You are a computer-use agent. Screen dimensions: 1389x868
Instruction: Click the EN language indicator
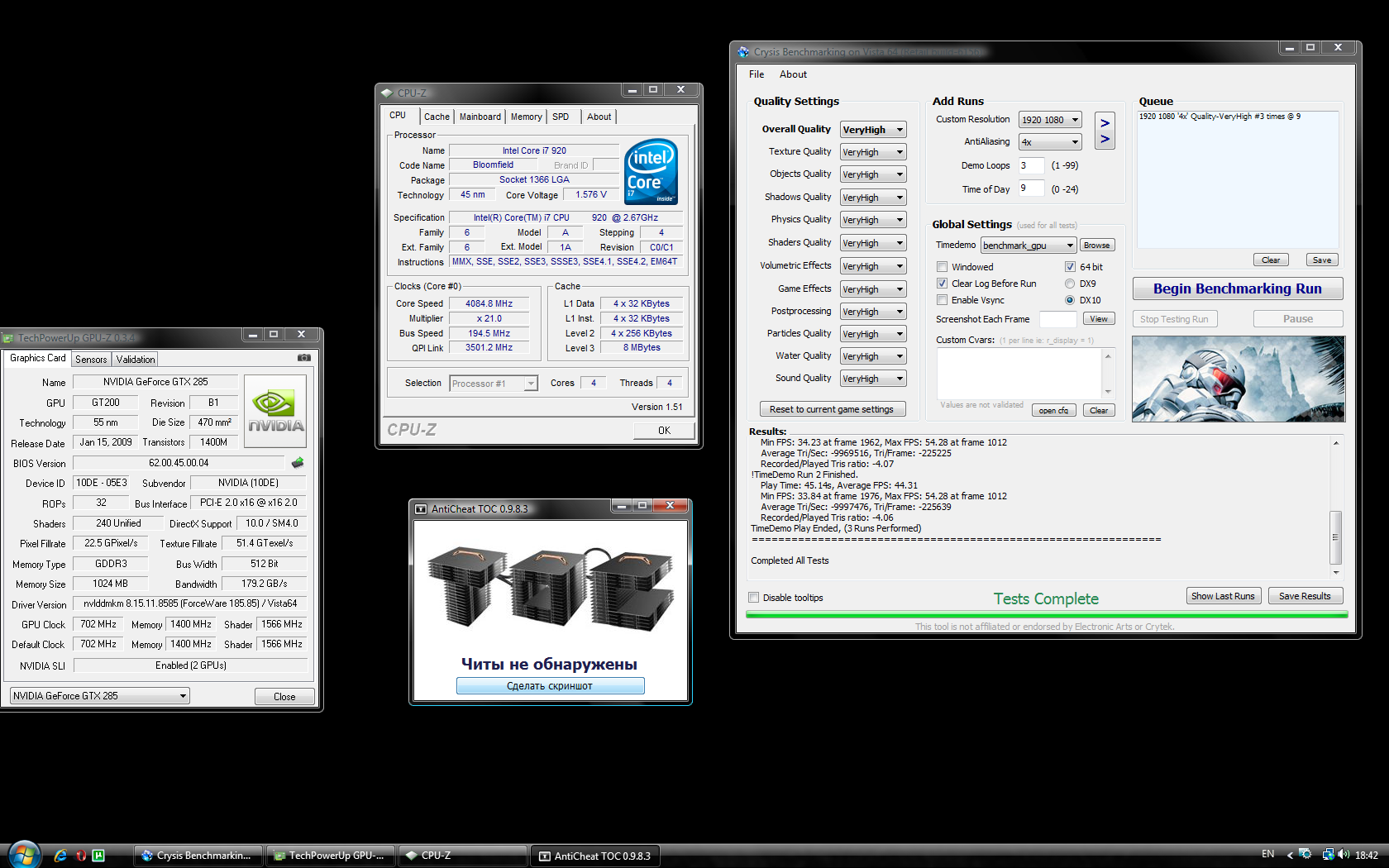(x=1268, y=854)
